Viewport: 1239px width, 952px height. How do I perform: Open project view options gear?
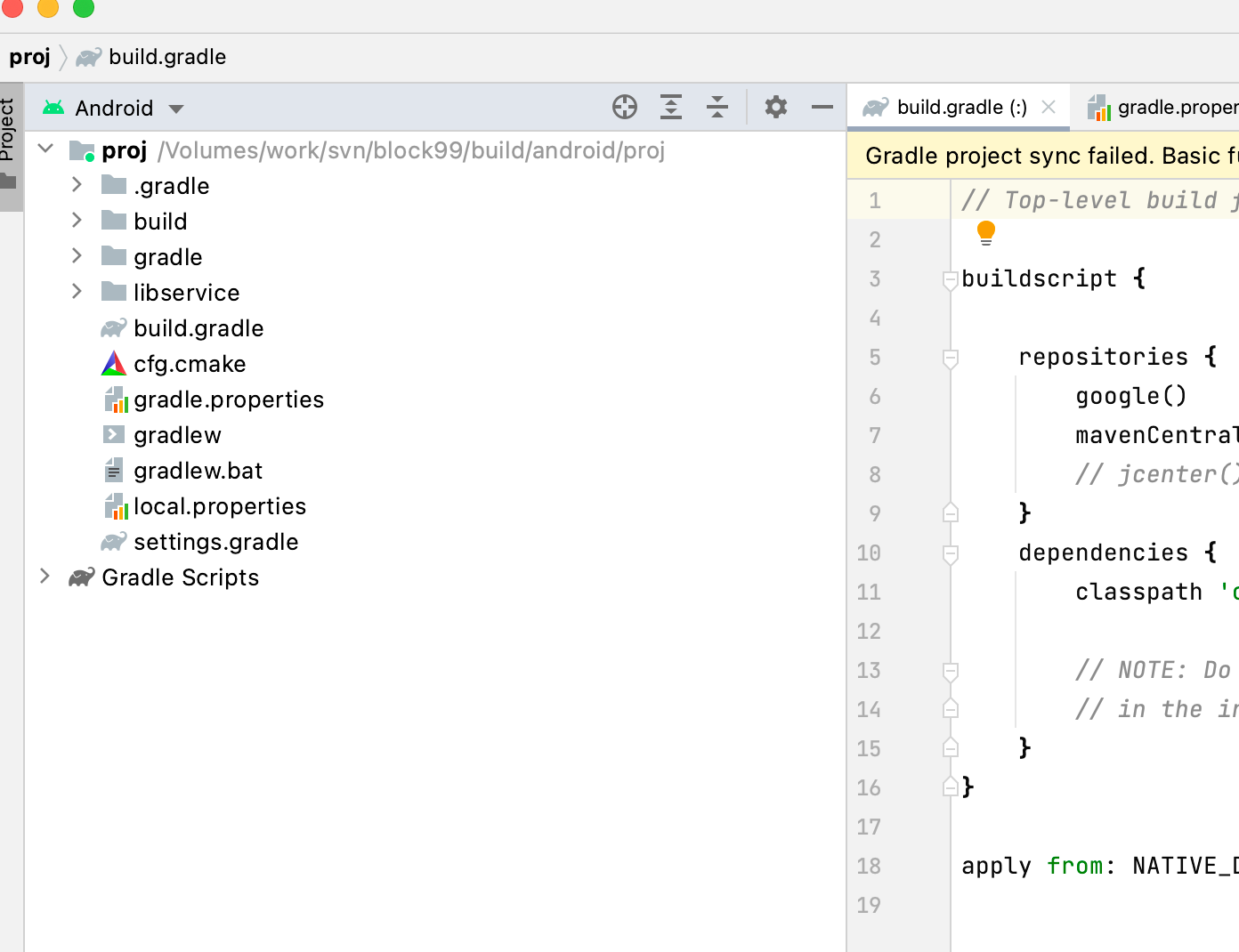(x=776, y=108)
